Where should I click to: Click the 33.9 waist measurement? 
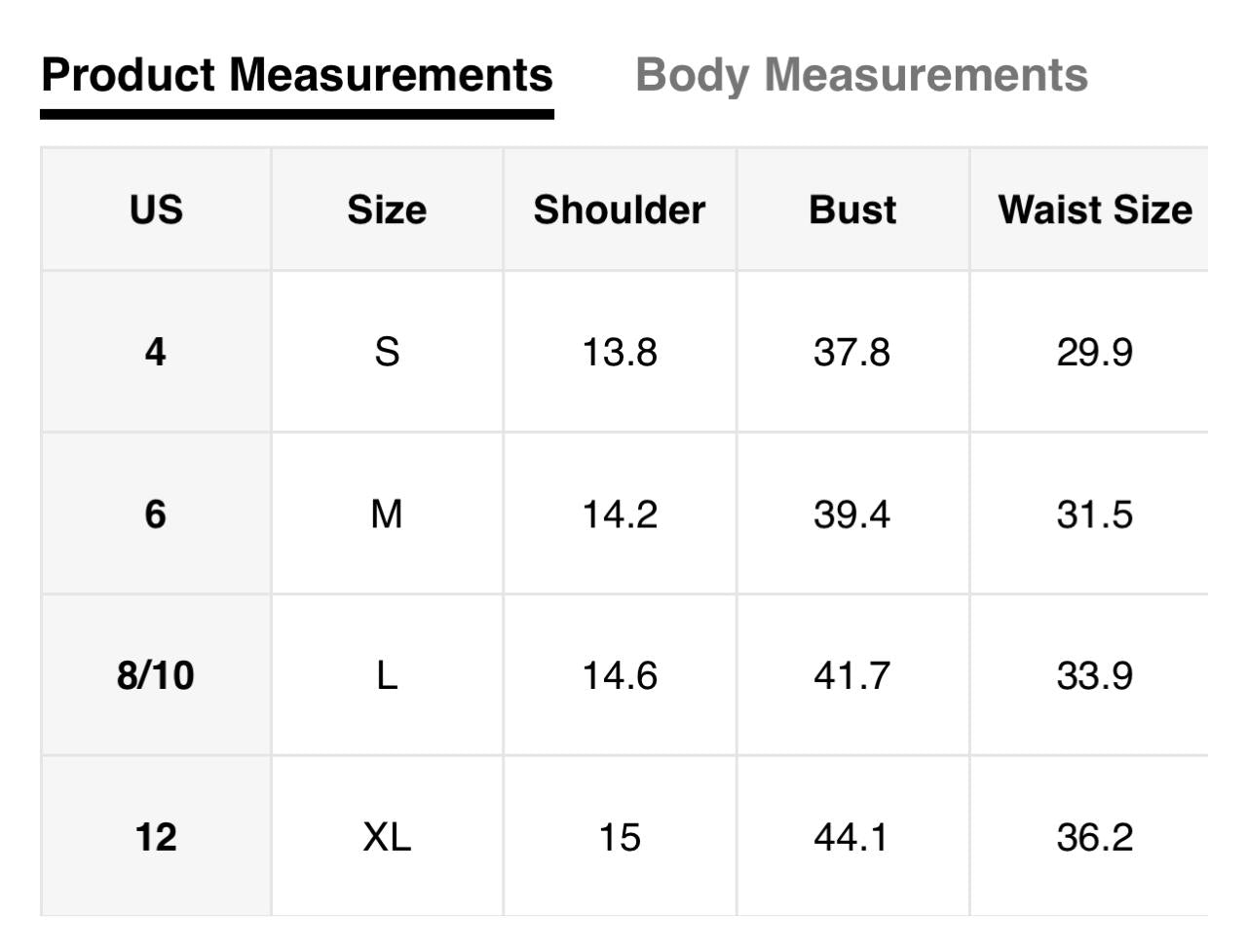pyautogui.click(x=1095, y=675)
